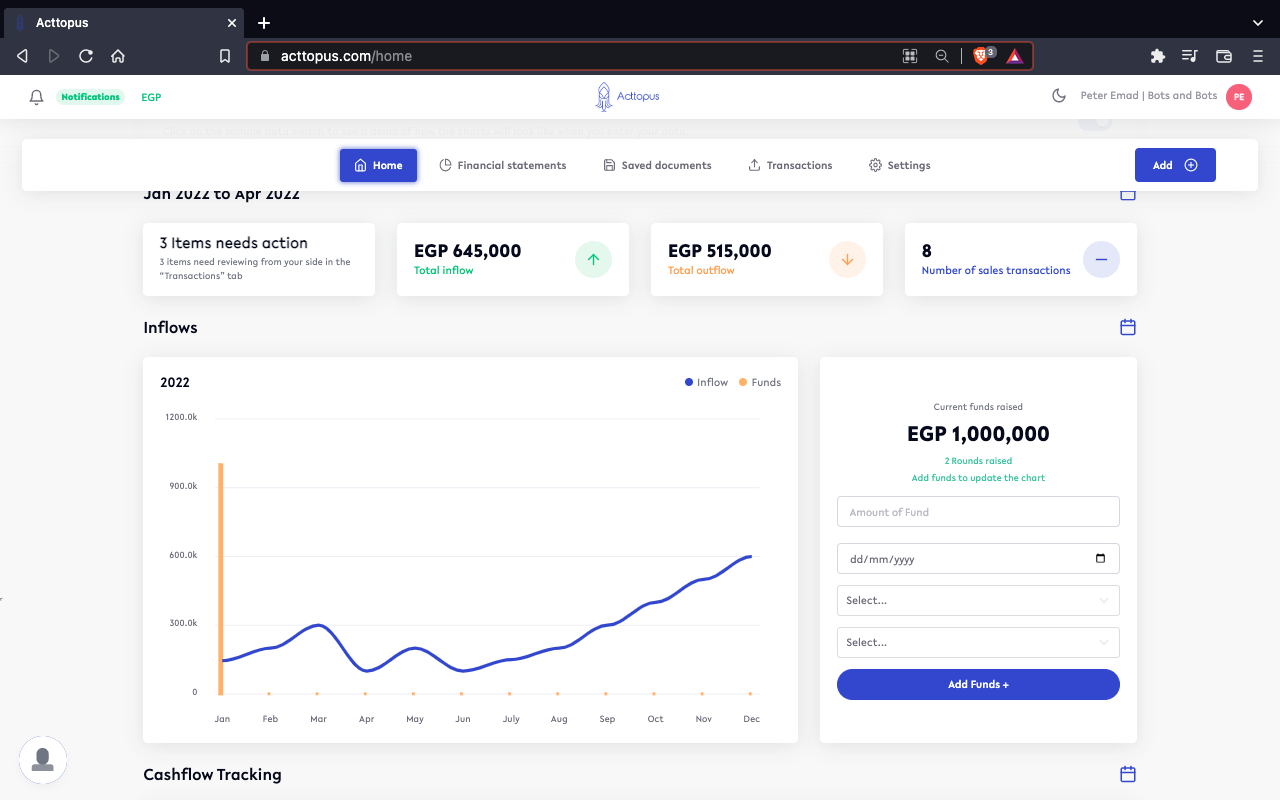Open the notifications bell icon
Image resolution: width=1280 pixels, height=800 pixels.
coord(37,97)
